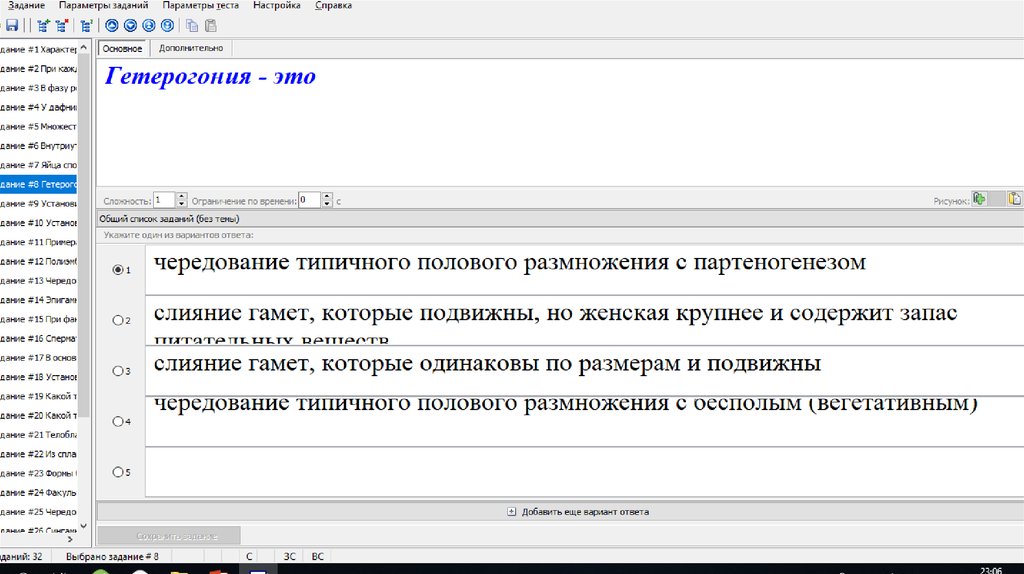Select radio button for answer option 2
1024x574 pixels.
(119, 320)
